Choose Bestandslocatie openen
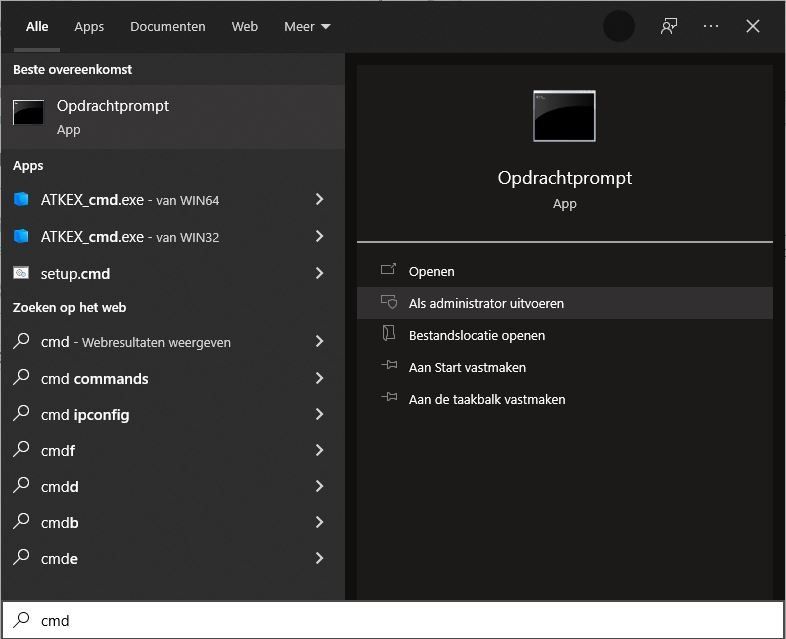The image size is (786, 639). click(564, 335)
